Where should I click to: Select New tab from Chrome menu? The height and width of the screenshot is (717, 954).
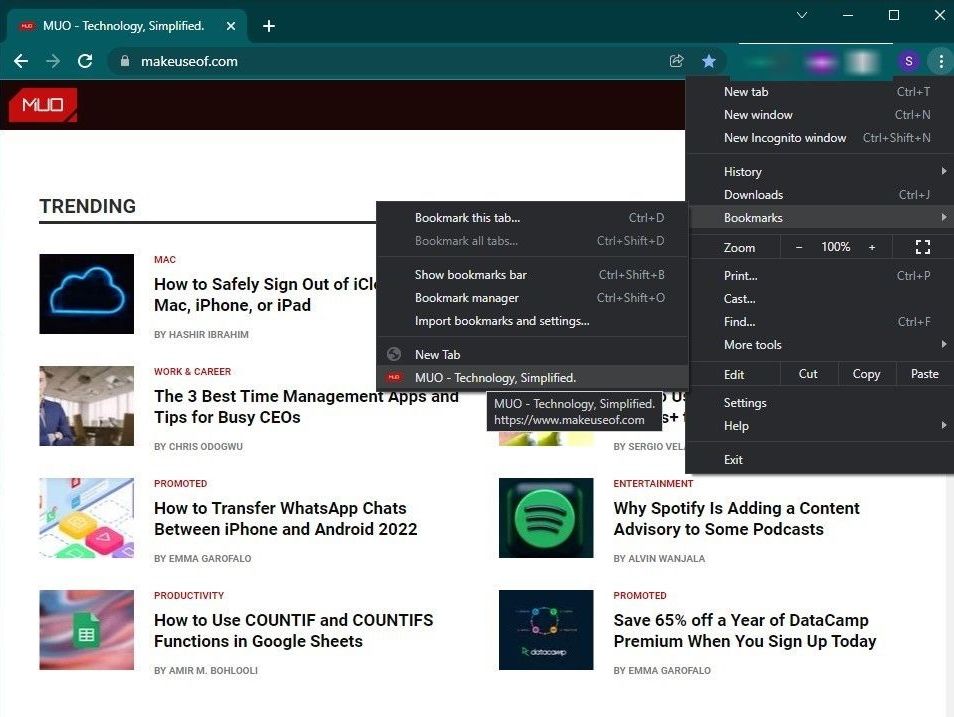(820, 92)
